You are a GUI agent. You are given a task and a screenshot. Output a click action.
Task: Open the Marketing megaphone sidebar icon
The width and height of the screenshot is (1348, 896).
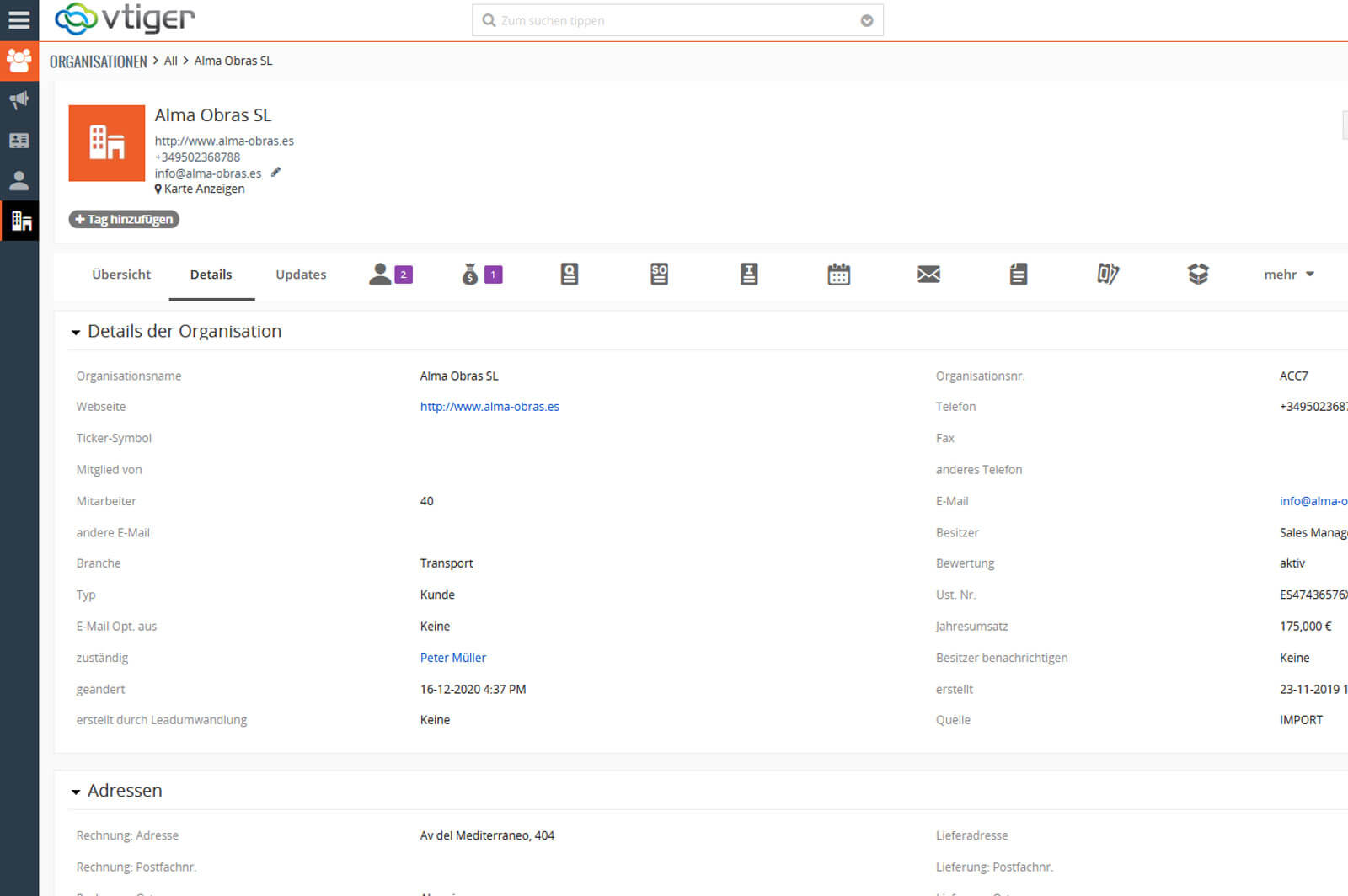[x=19, y=100]
